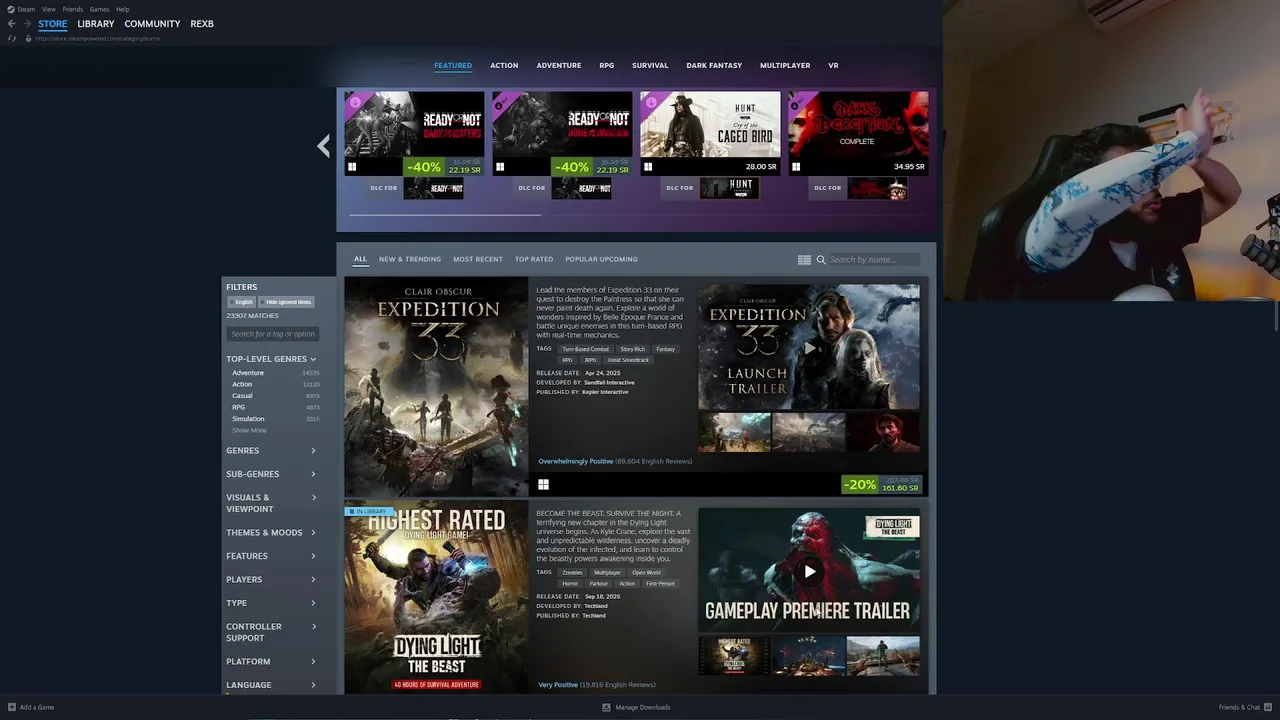Click the Sandfall Interactive developer link
The height and width of the screenshot is (720, 1280).
point(610,383)
